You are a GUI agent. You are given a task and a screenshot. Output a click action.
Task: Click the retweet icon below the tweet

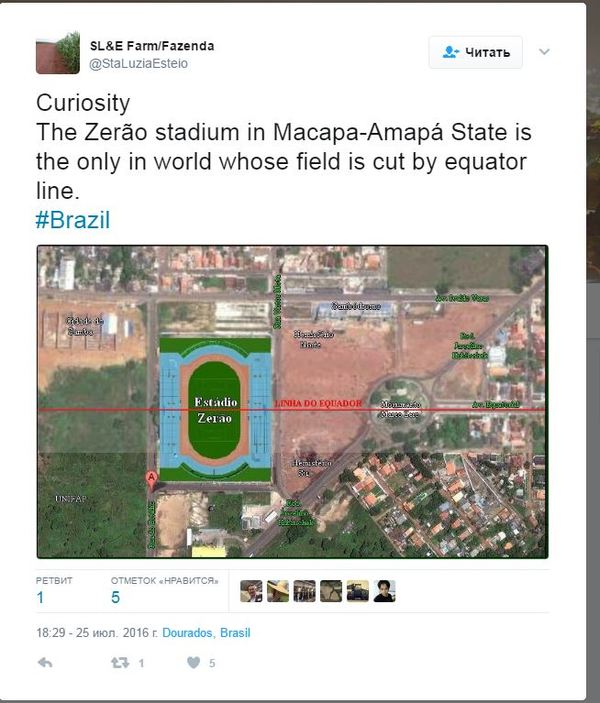coord(119,663)
